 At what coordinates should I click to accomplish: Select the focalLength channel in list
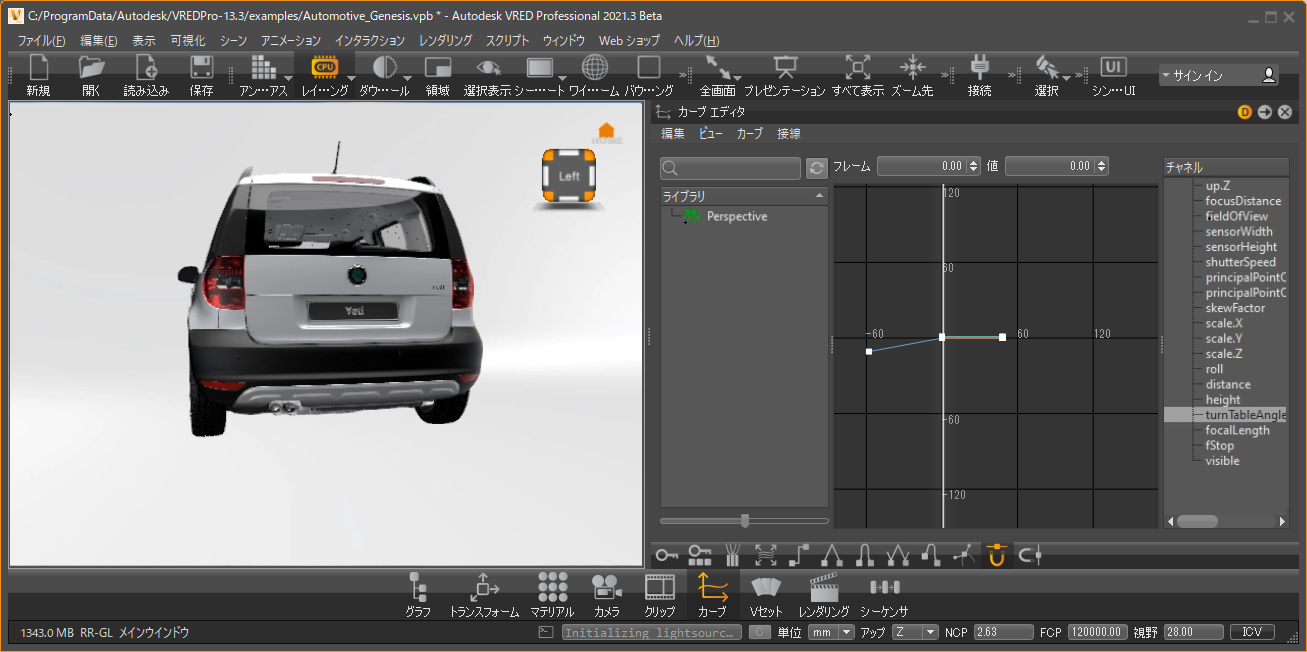click(1237, 430)
